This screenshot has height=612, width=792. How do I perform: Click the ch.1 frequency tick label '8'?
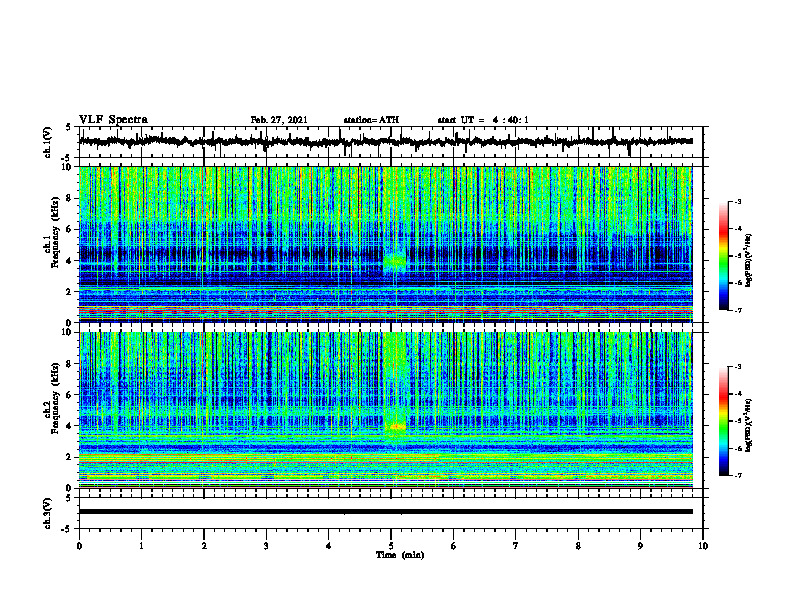tap(69, 198)
